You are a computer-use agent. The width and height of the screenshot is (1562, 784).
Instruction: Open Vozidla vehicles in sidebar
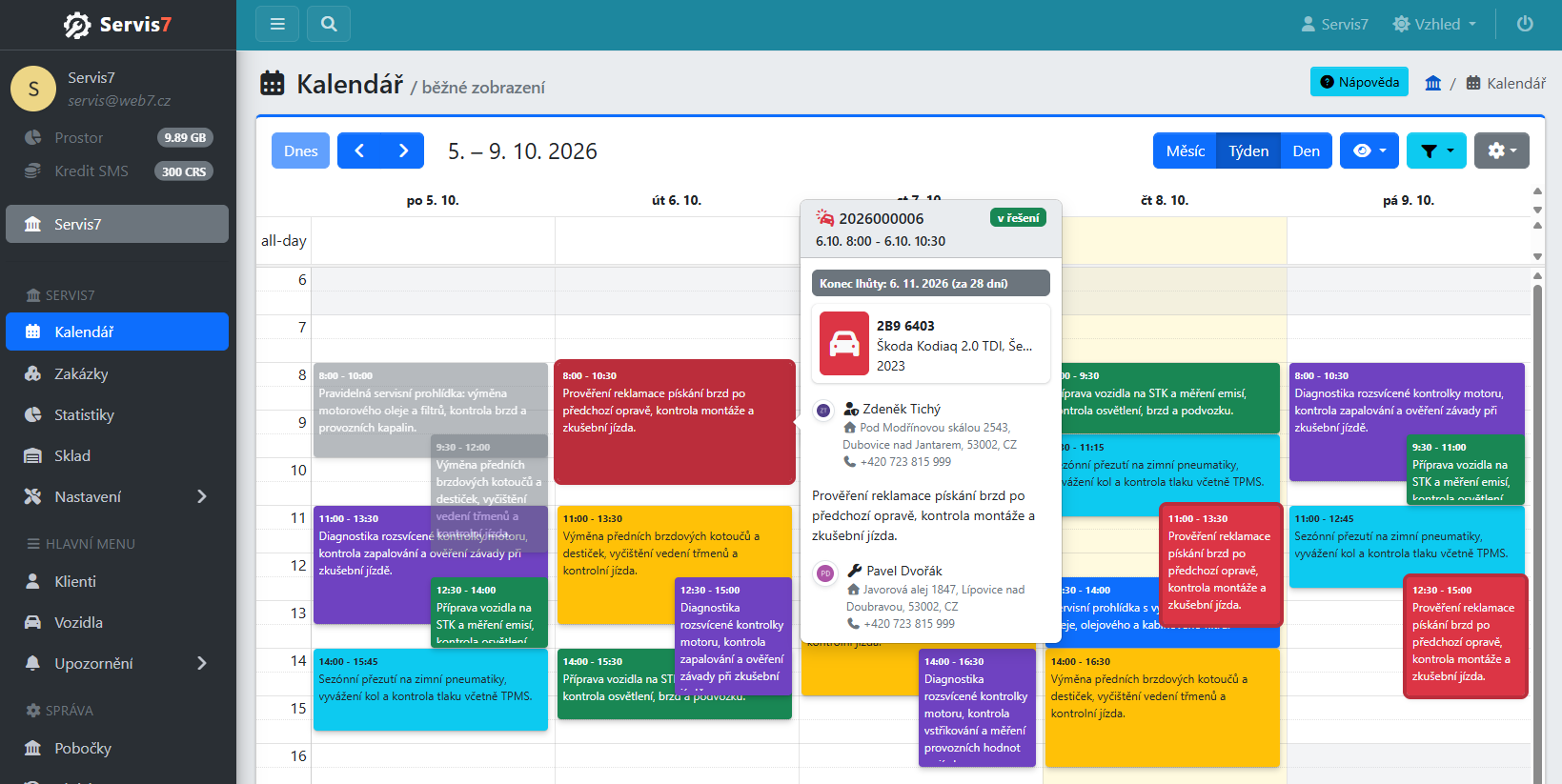pyautogui.click(x=117, y=622)
